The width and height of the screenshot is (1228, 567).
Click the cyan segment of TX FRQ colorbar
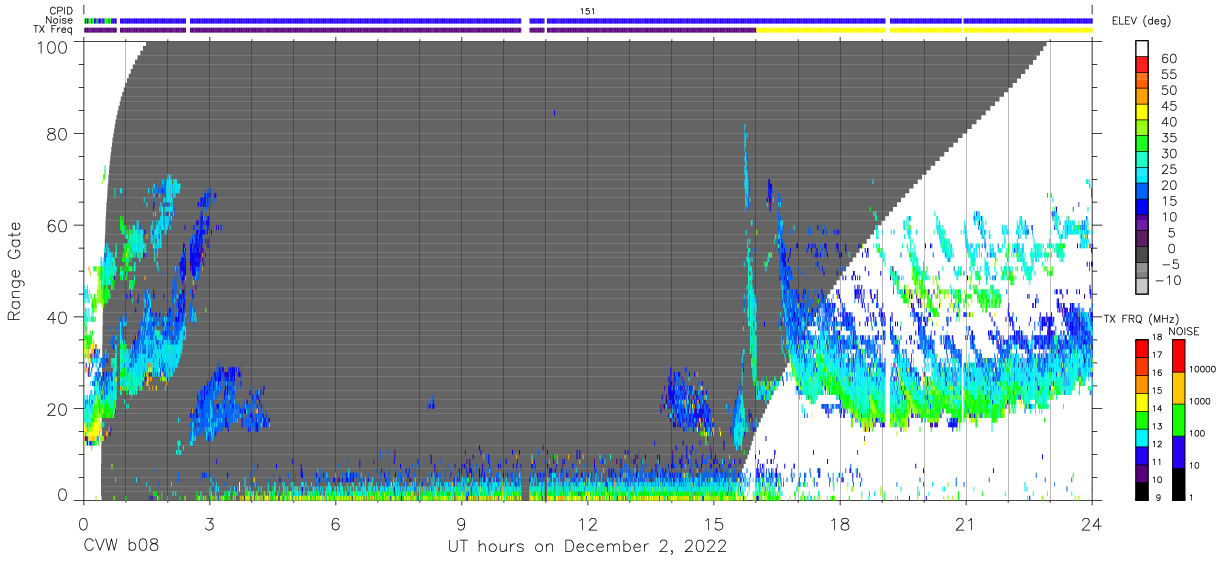1142,438
